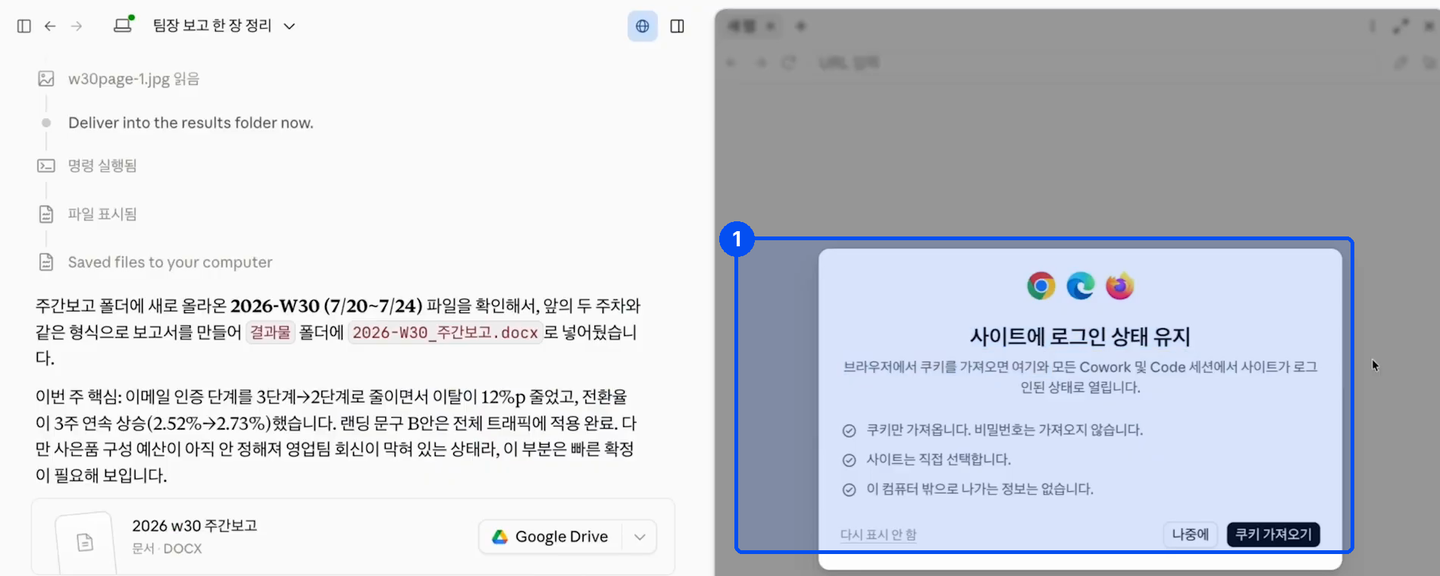
Task: Click the DOCX file thumbnail icon
Action: (85, 542)
